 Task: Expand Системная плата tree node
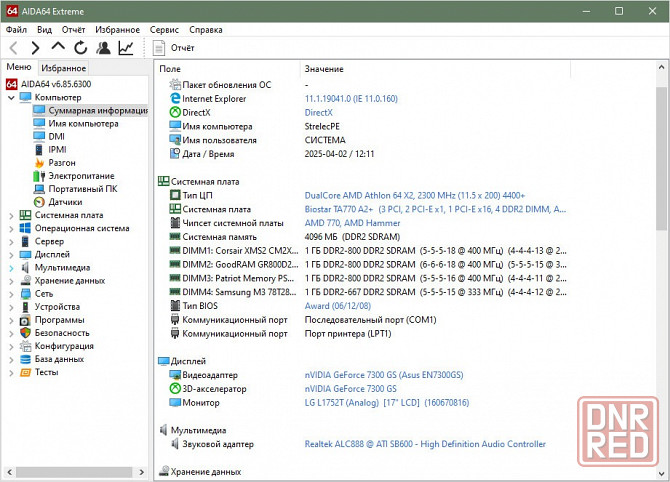tap(12, 216)
